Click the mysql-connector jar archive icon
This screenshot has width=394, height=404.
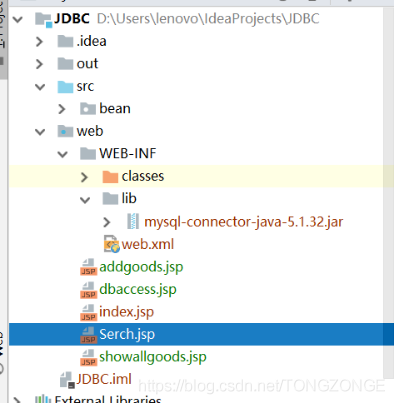(133, 221)
